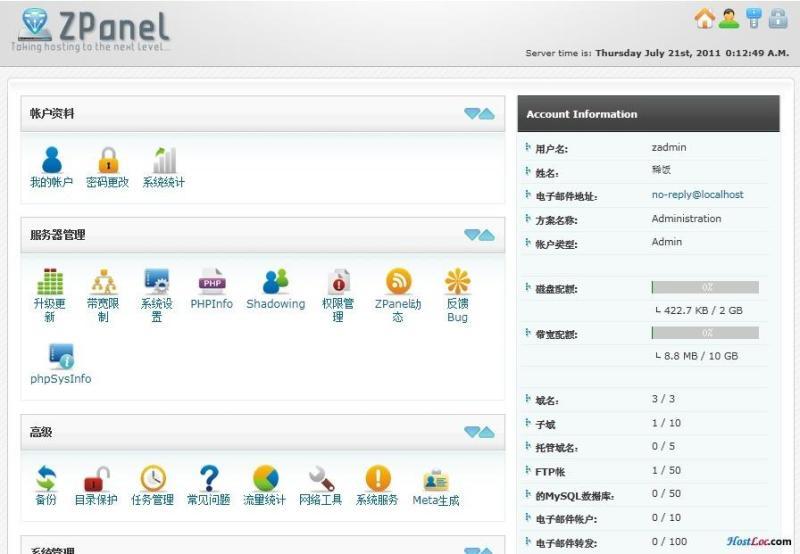Open the 反馈Bug orange flower icon
This screenshot has width=800, height=554.
(x=458, y=281)
